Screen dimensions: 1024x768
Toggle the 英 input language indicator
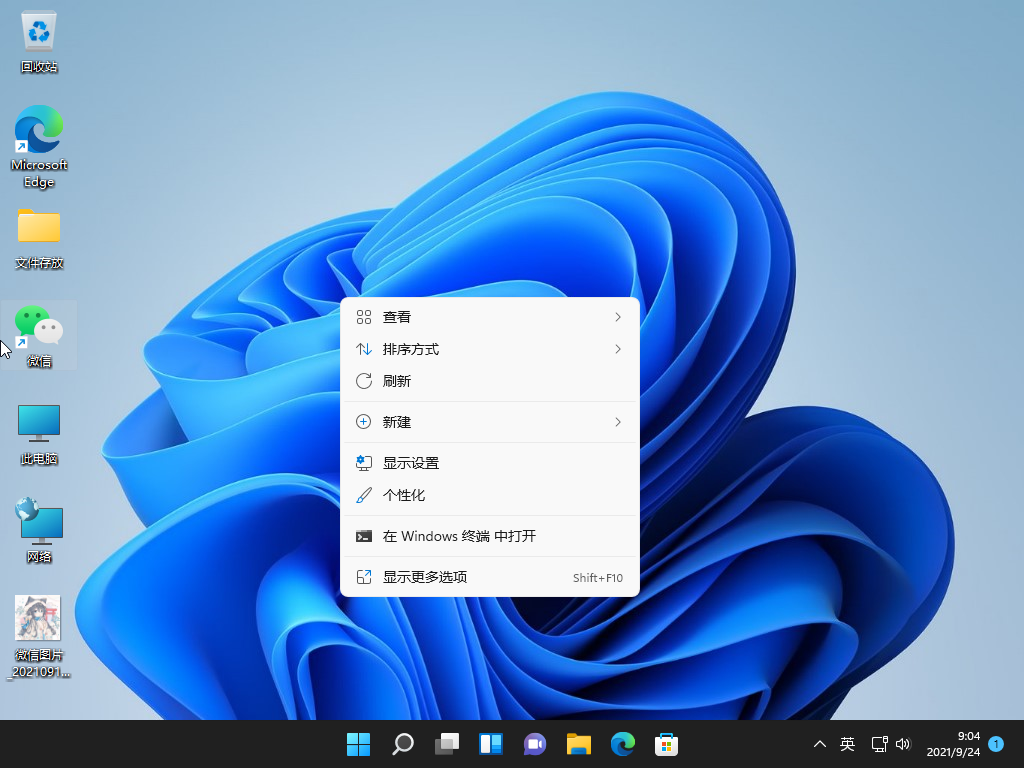point(847,744)
